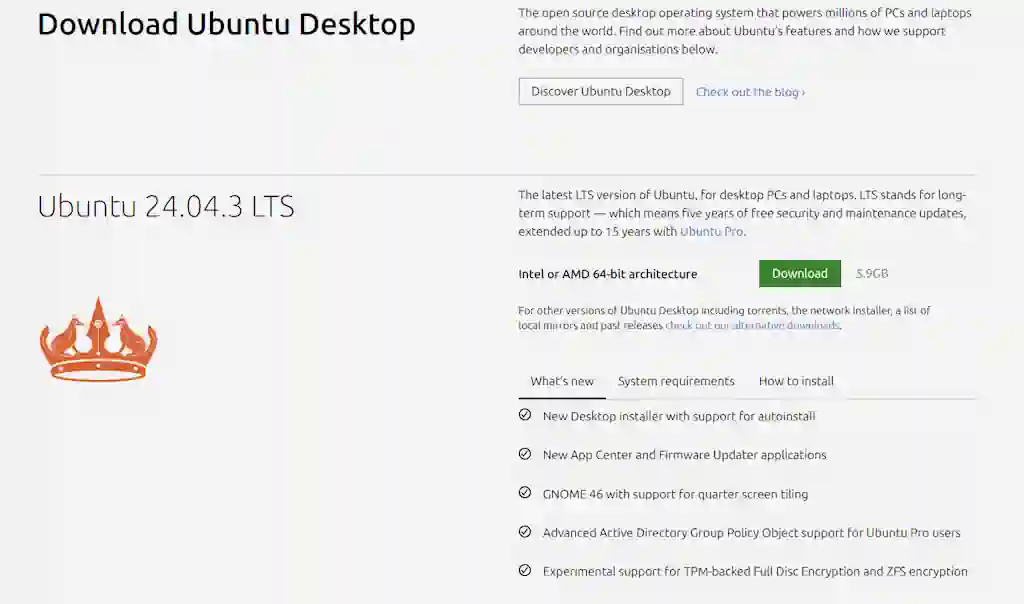Switch to the System requirements tab
Viewport: 1024px width, 604px height.
(675, 381)
